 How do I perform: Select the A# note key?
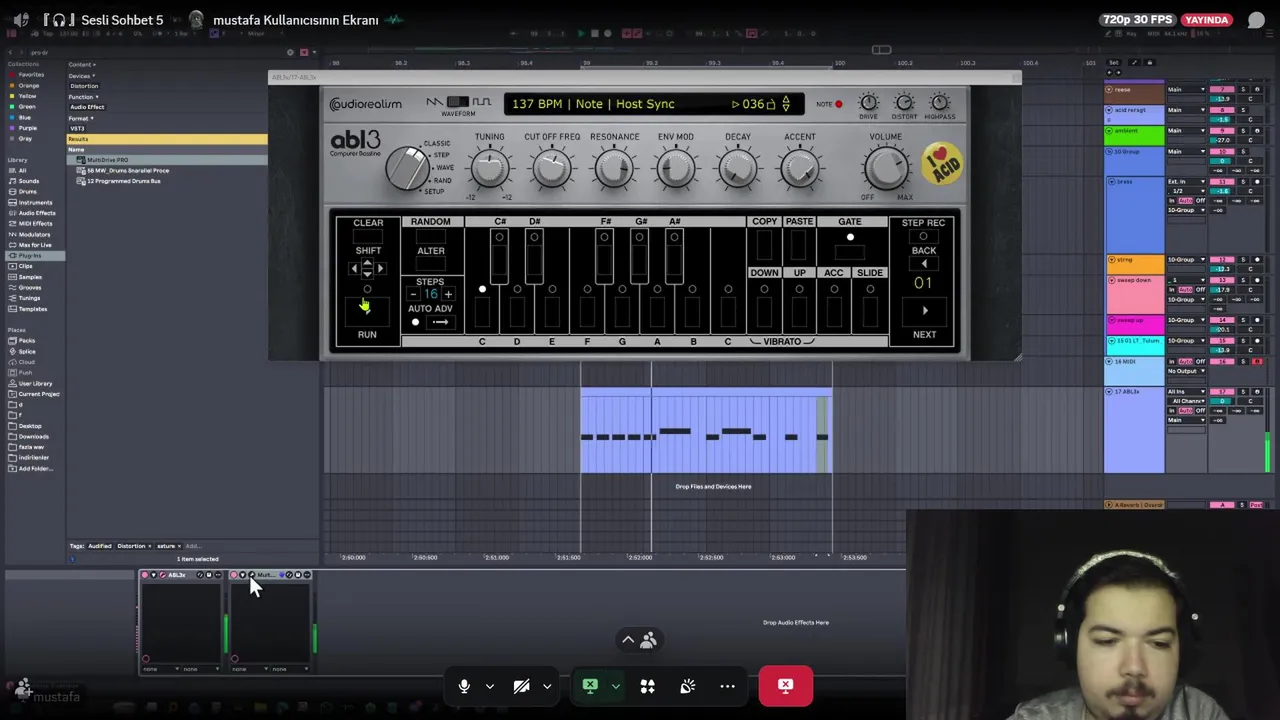(674, 255)
